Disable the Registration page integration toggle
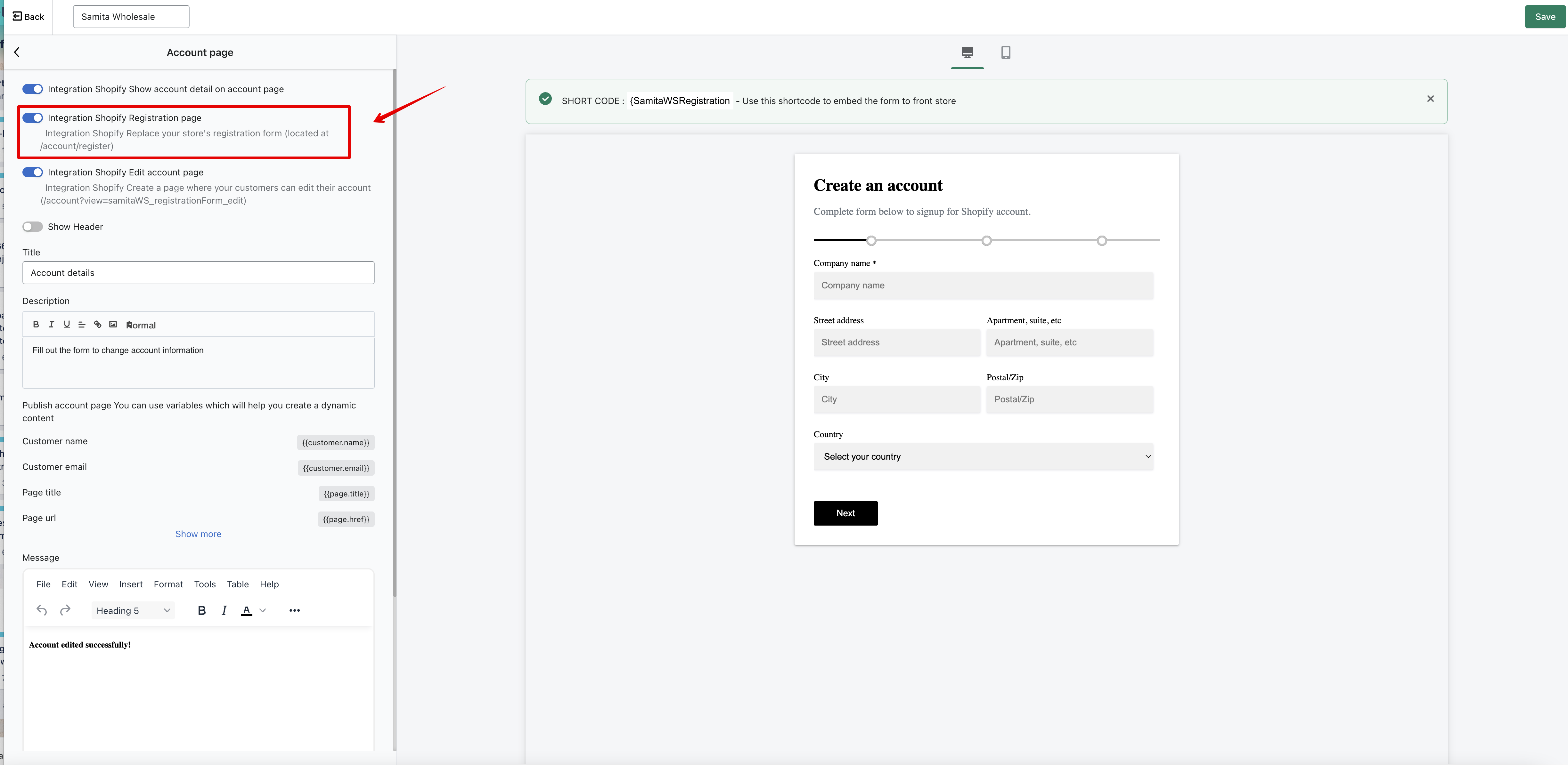 (x=33, y=117)
